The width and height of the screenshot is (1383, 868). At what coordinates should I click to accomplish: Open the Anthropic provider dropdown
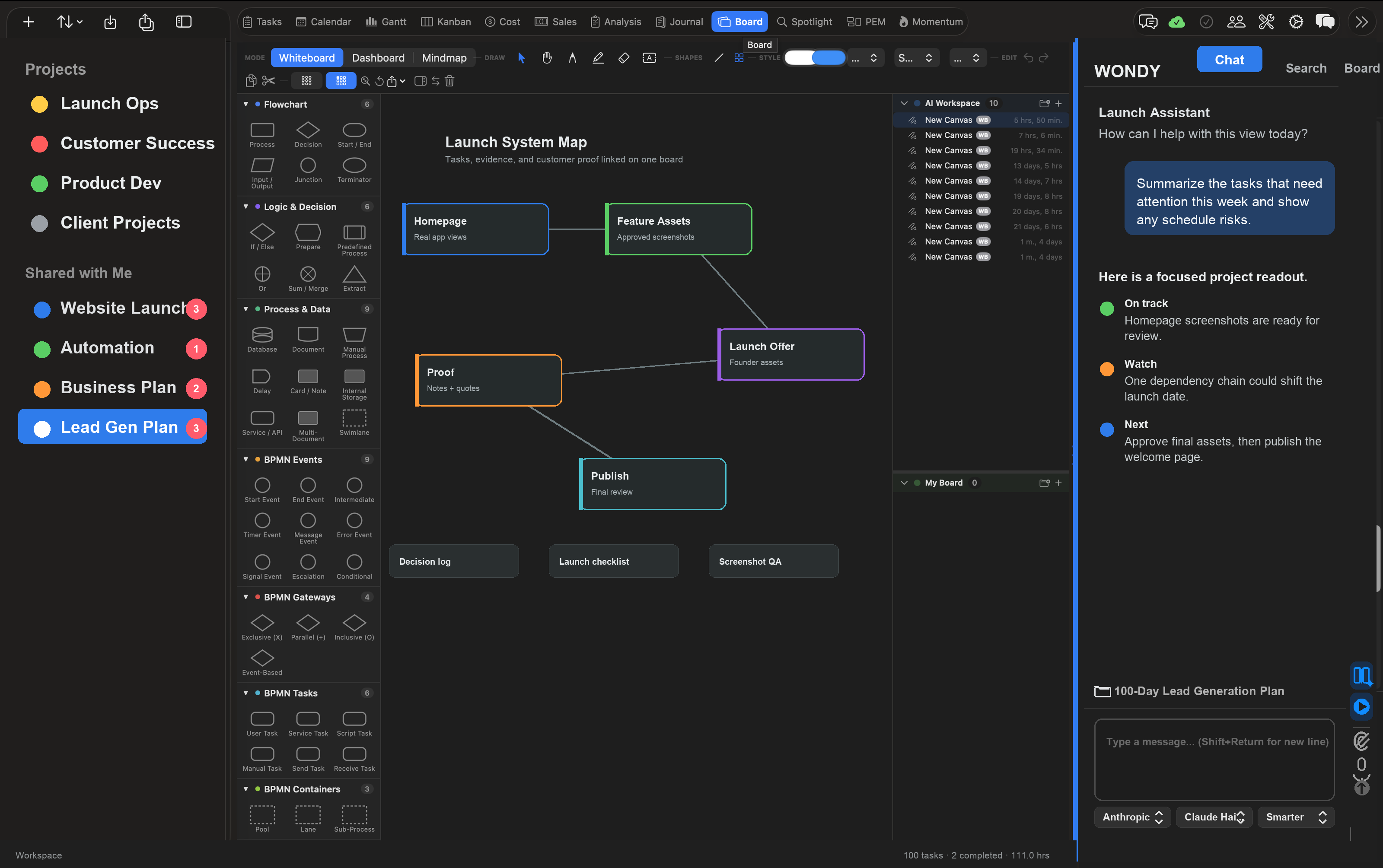coord(1132,817)
